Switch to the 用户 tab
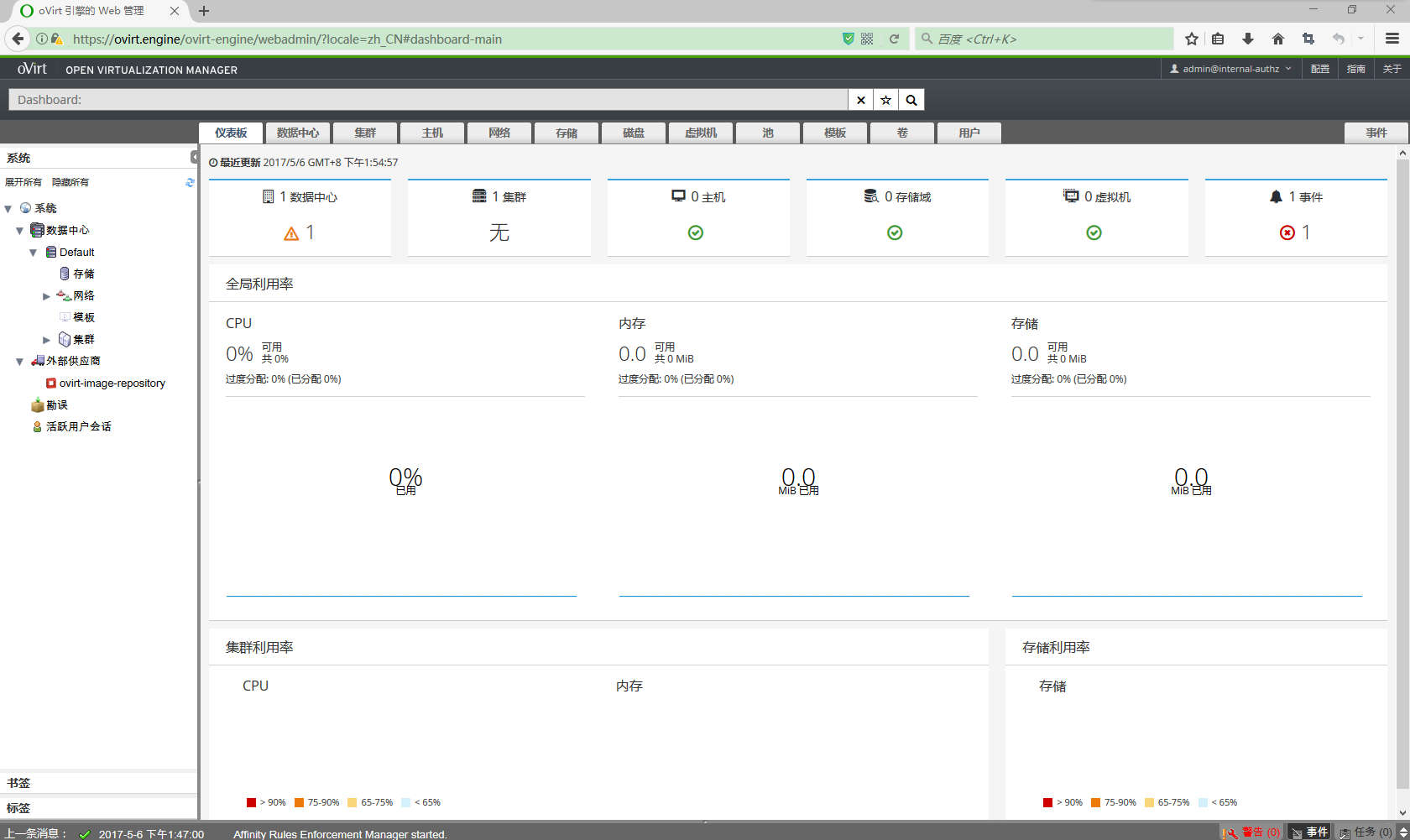1410x840 pixels. pos(969,133)
